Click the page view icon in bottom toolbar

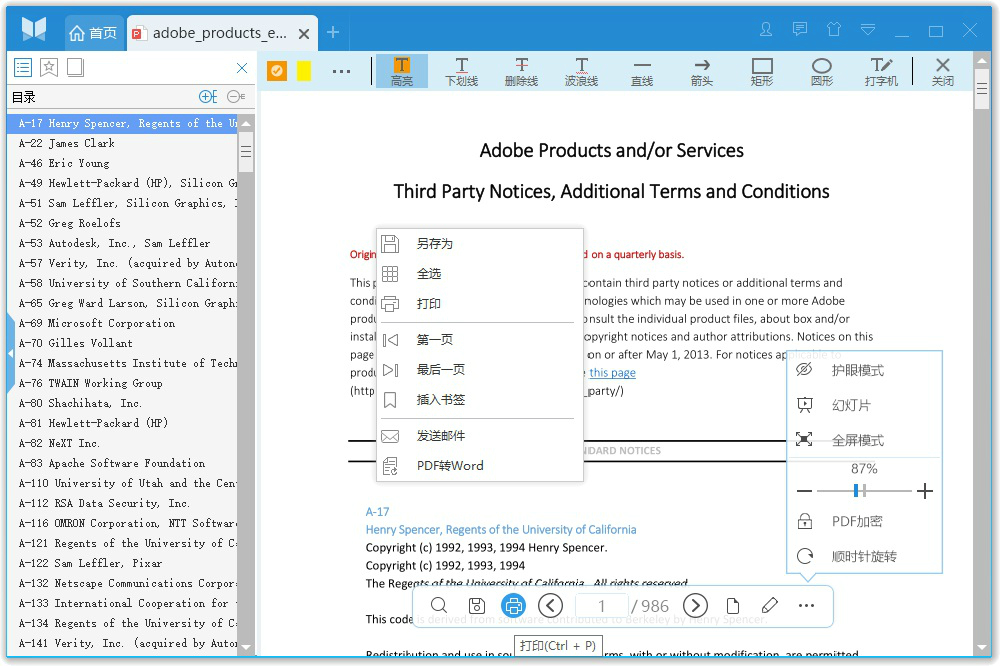pyautogui.click(x=733, y=605)
